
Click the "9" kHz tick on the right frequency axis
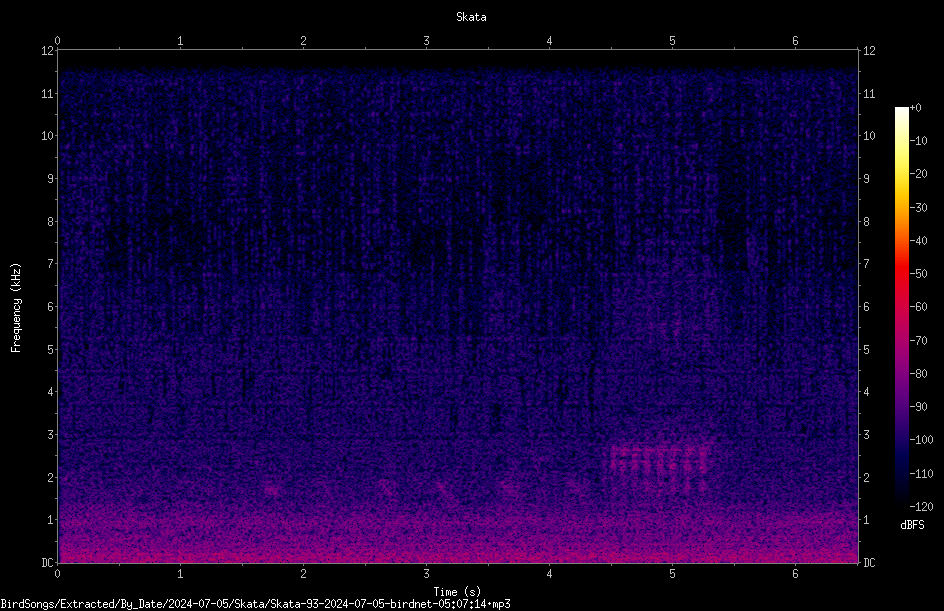pos(866,179)
